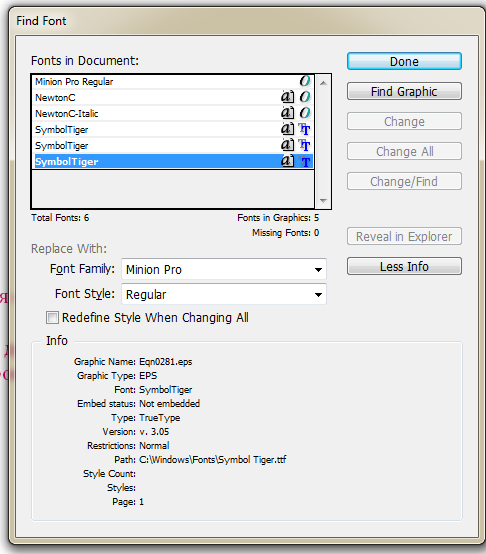Click the Eqn0281.eps graphic name
Screen dimensions: 486x554
pos(166,362)
